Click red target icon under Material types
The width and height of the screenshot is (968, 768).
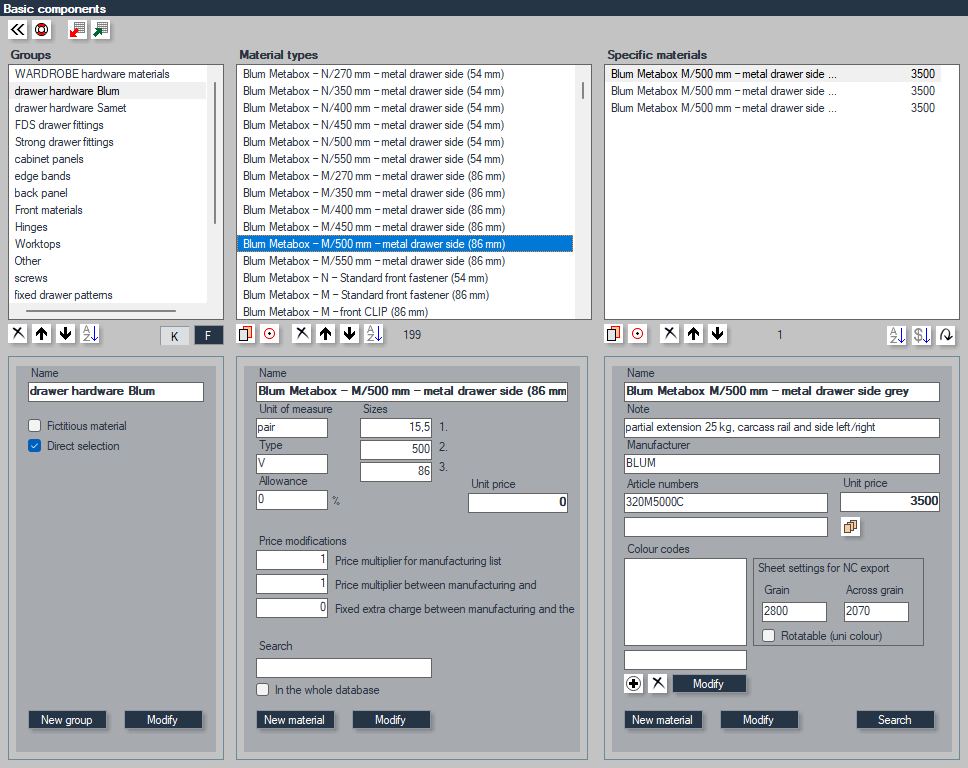(270, 334)
